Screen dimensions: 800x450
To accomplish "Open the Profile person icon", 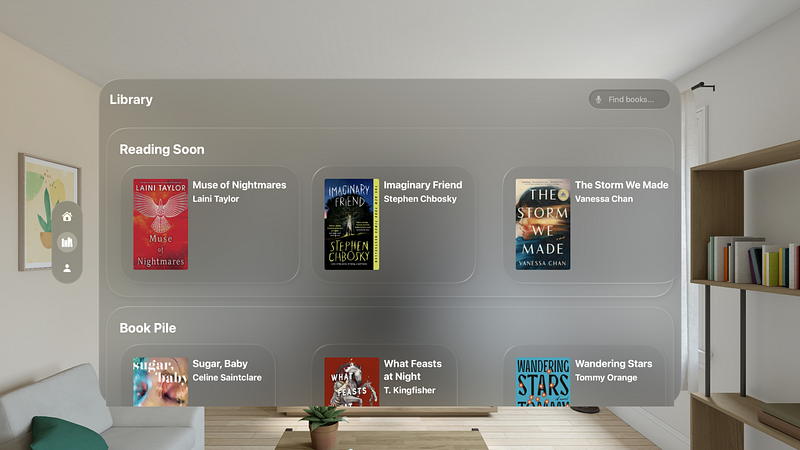I will click(x=67, y=268).
